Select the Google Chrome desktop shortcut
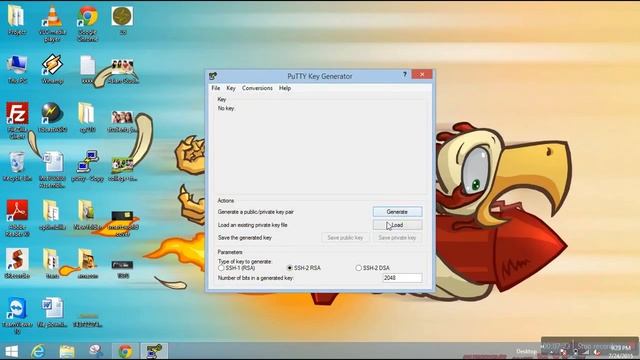This screenshot has width=640, height=360. (87, 23)
